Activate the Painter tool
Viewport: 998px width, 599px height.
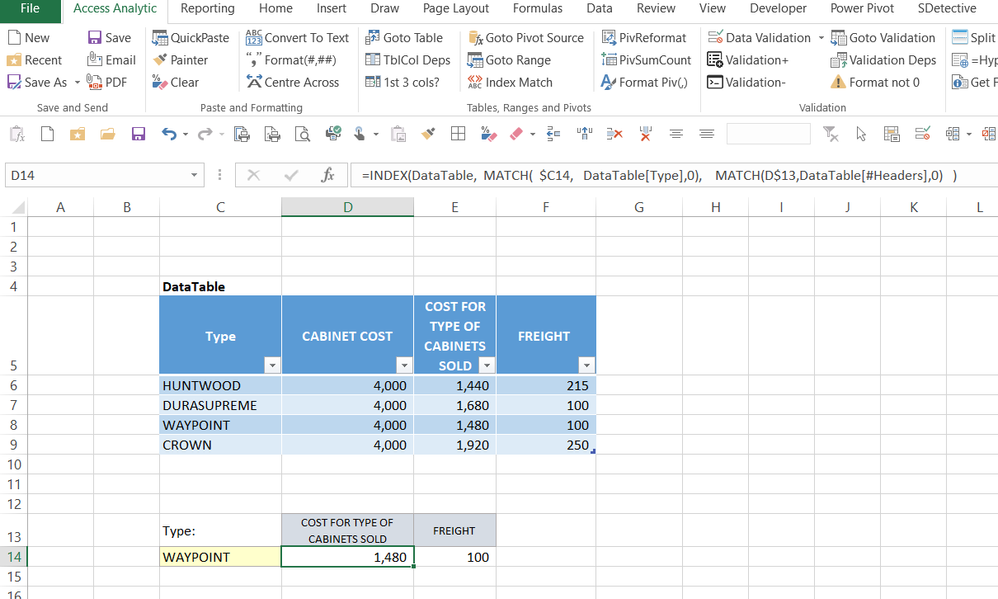180,60
